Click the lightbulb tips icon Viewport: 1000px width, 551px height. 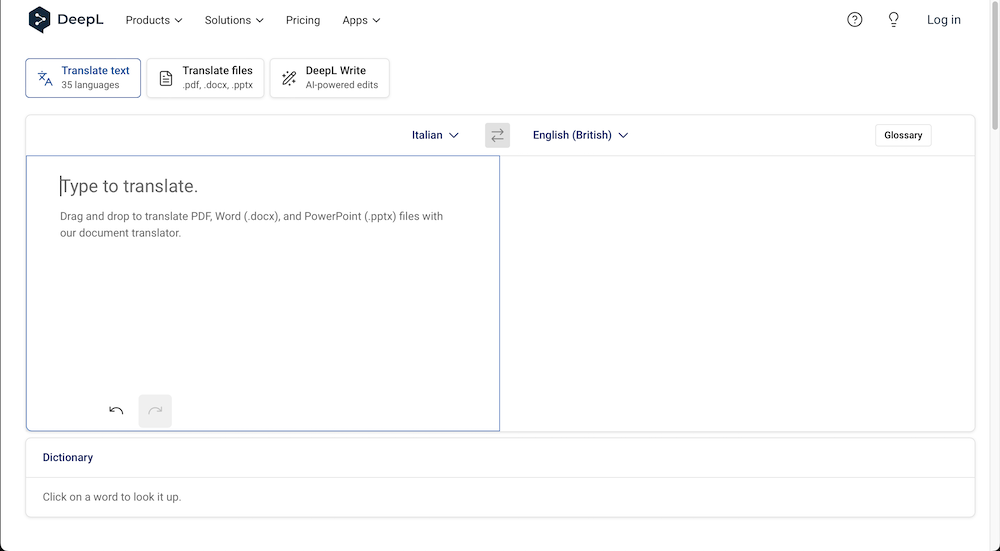click(893, 20)
